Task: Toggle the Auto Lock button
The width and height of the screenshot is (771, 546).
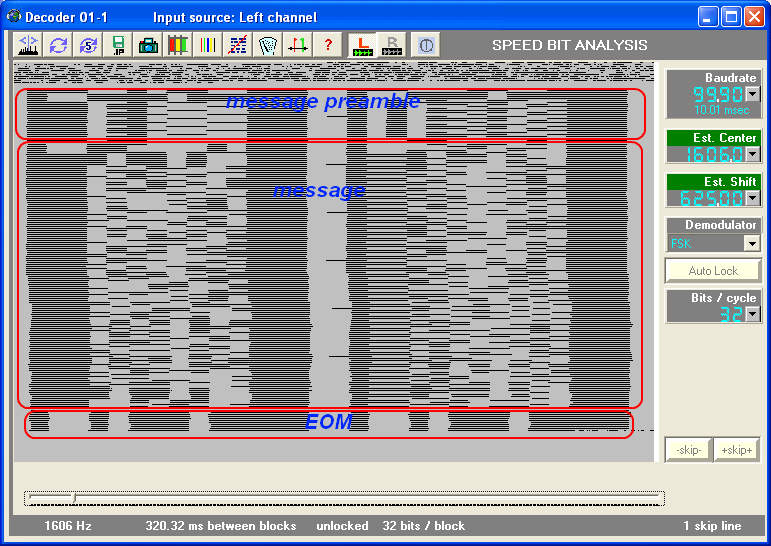Action: pos(712,271)
